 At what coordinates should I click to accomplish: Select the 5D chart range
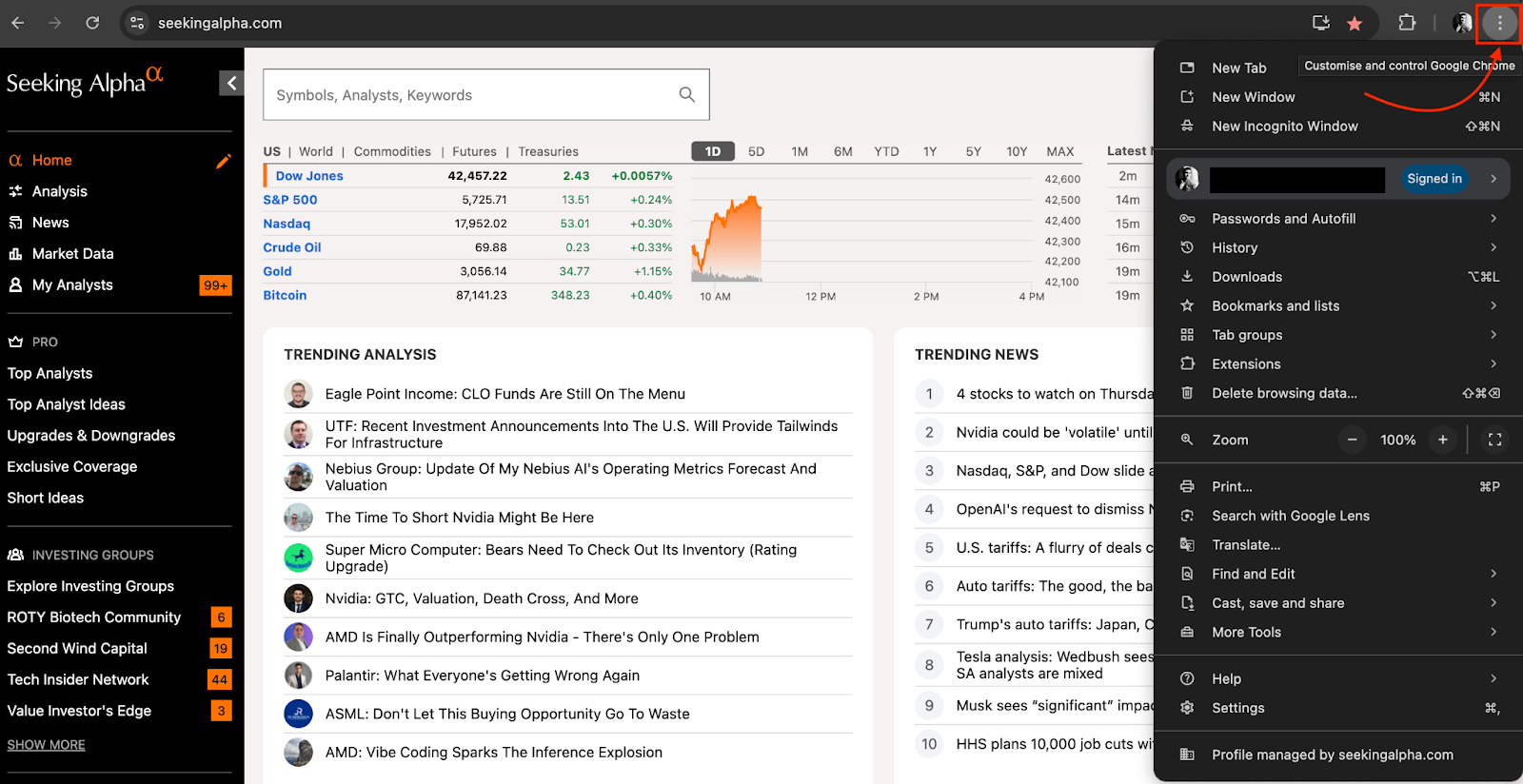pyautogui.click(x=756, y=151)
